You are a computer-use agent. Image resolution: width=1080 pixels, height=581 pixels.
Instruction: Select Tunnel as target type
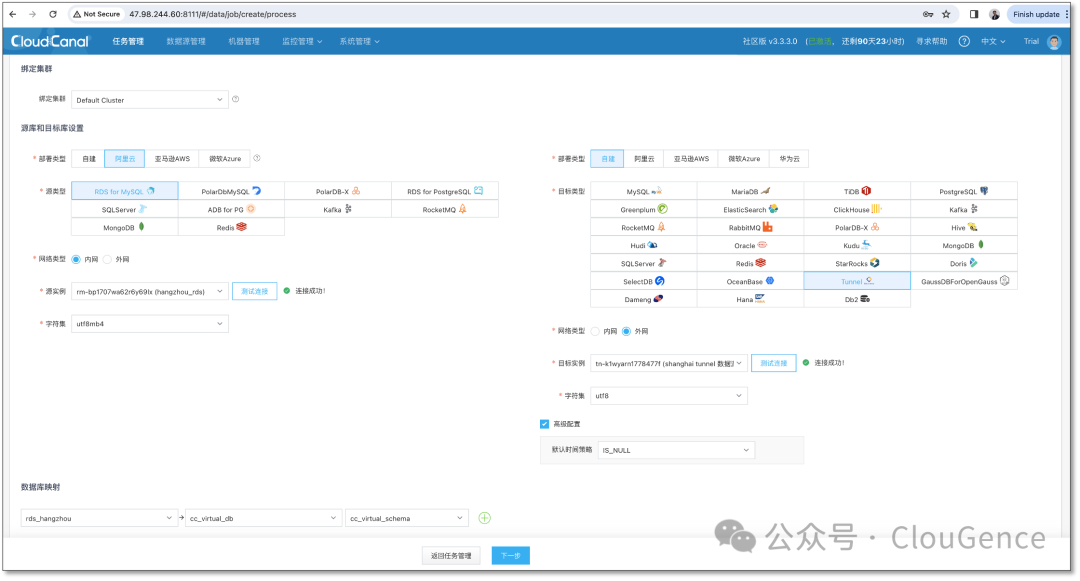[857, 281]
